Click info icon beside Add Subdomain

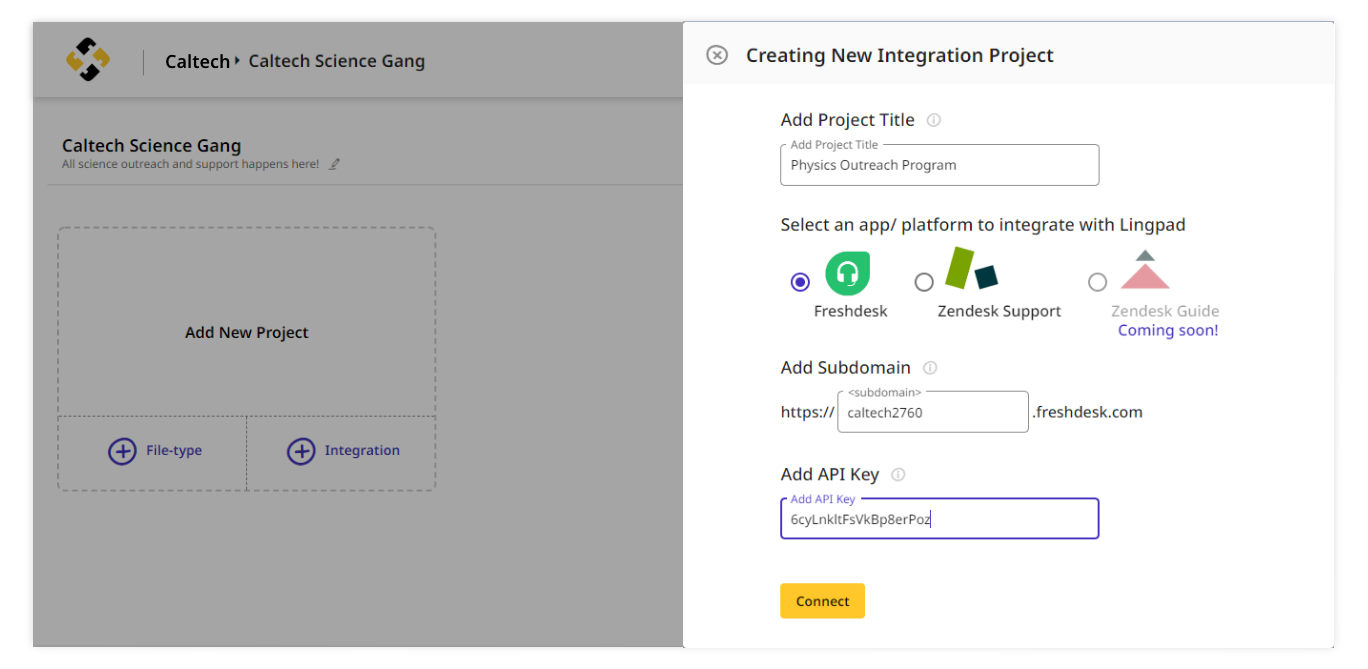pos(930,368)
